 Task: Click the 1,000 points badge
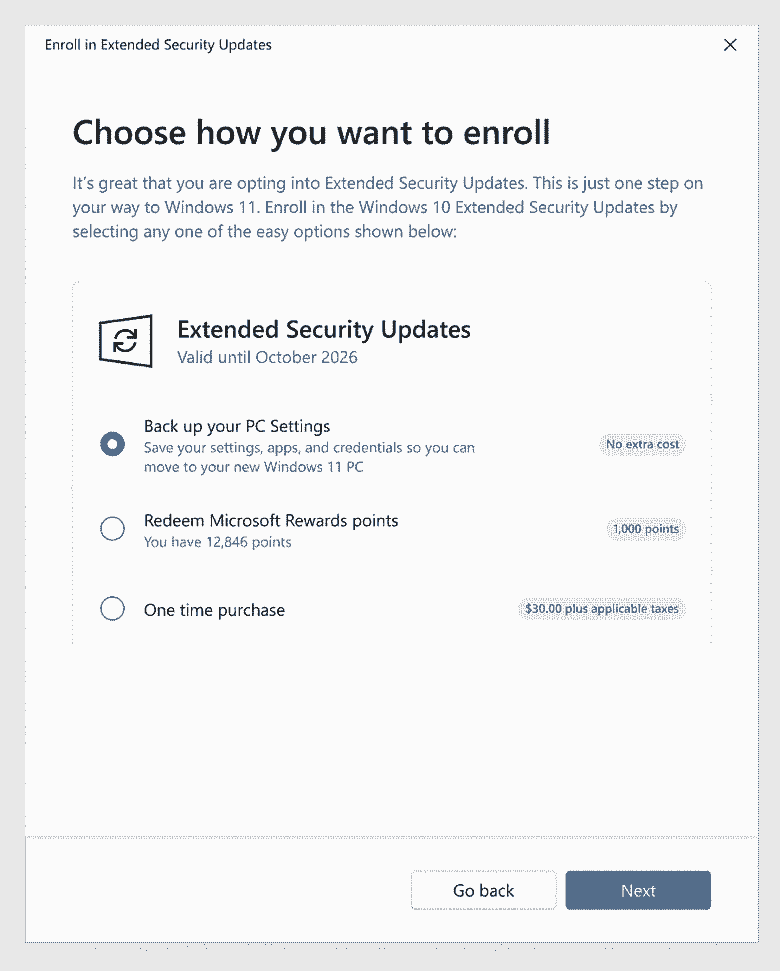645,529
